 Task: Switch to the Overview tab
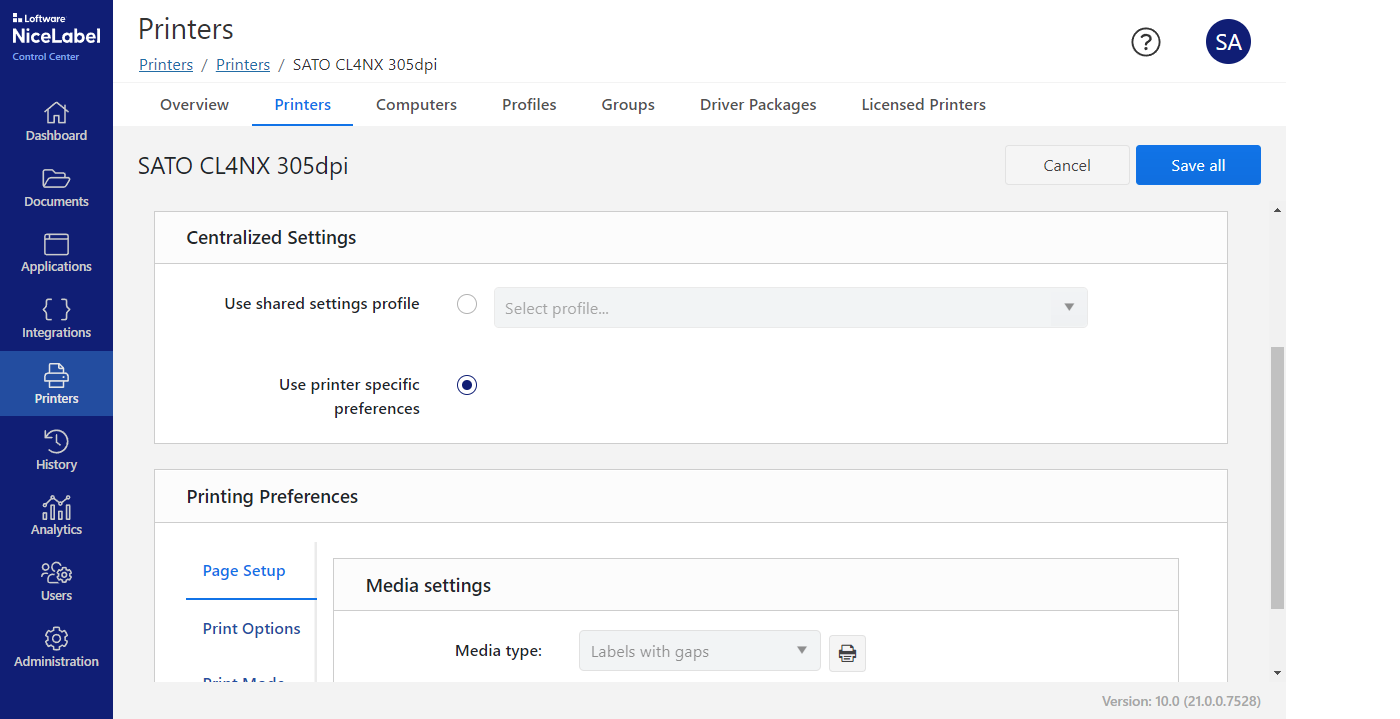194,104
